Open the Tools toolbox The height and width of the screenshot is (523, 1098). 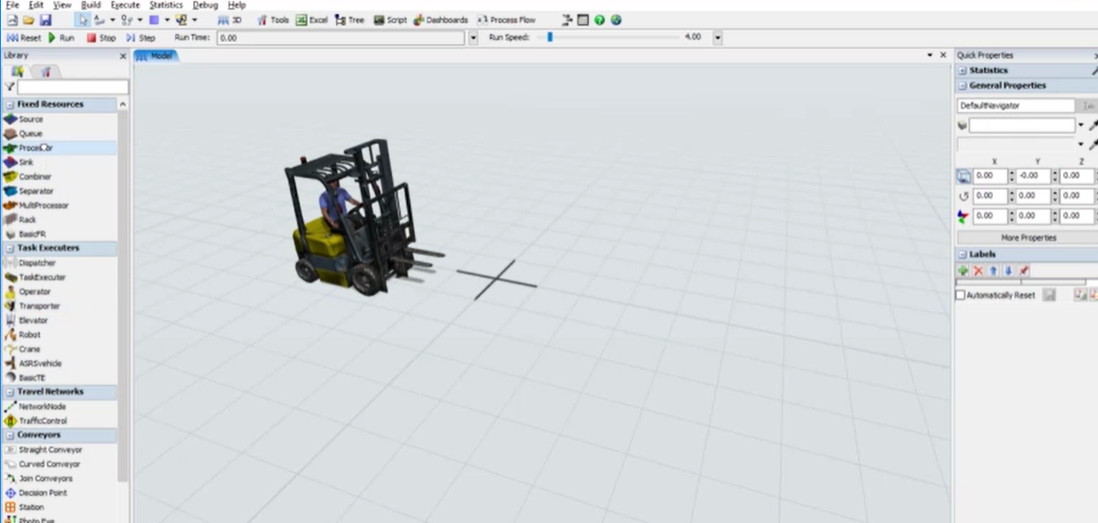tap(273, 20)
